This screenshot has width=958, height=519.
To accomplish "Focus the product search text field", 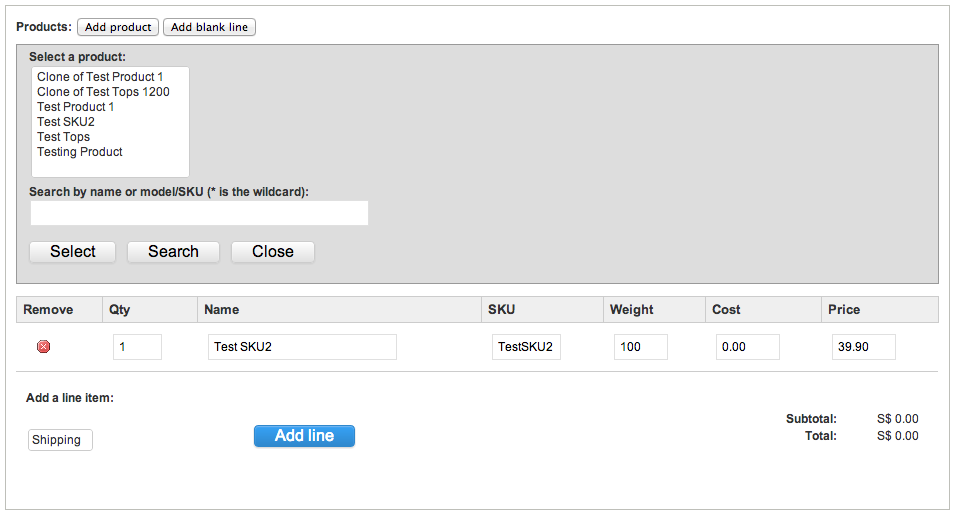I will [199, 213].
